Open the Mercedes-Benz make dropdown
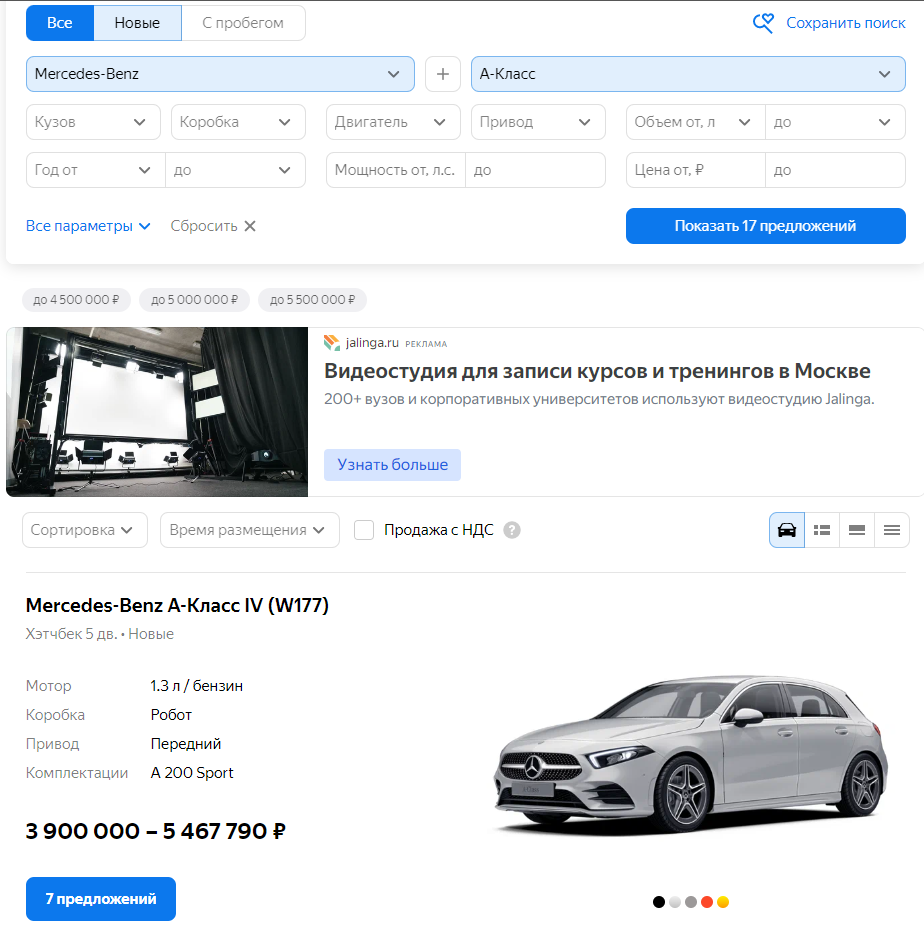This screenshot has width=924, height=928. [x=220, y=74]
